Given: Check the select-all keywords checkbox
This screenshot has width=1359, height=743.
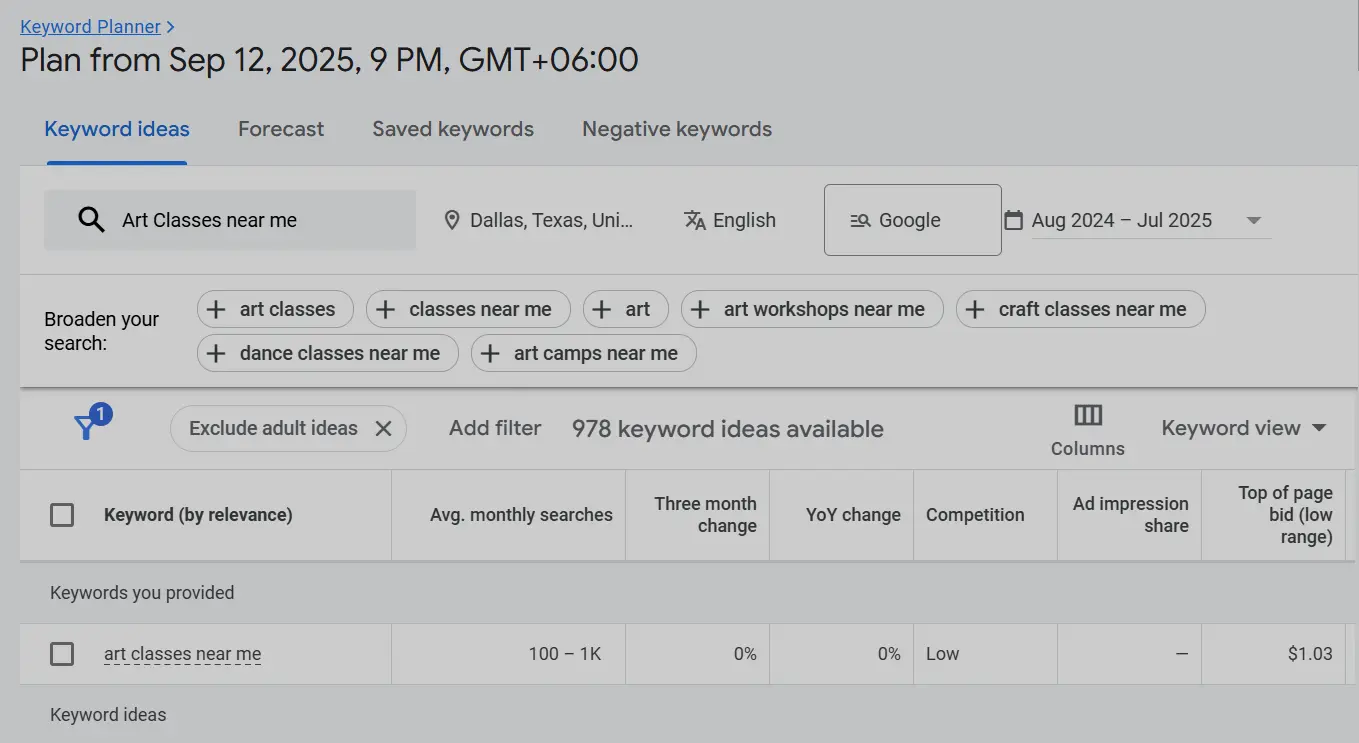Looking at the screenshot, I should (62, 514).
